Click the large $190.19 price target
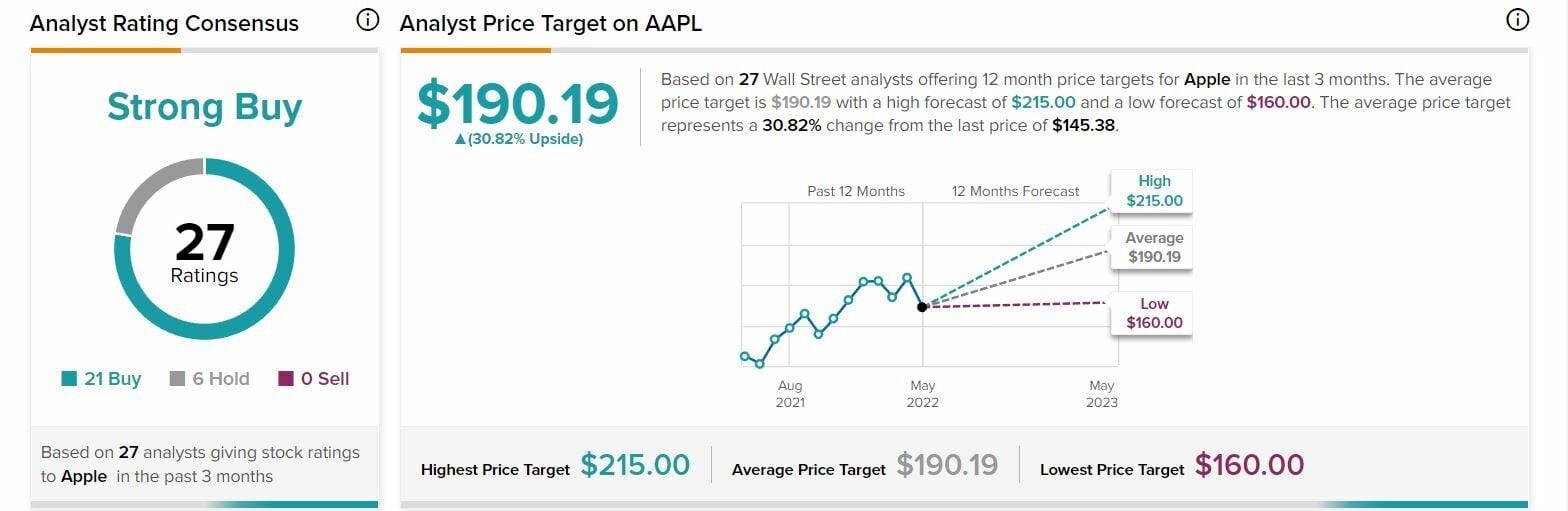The height and width of the screenshot is (511, 1568). (x=518, y=103)
